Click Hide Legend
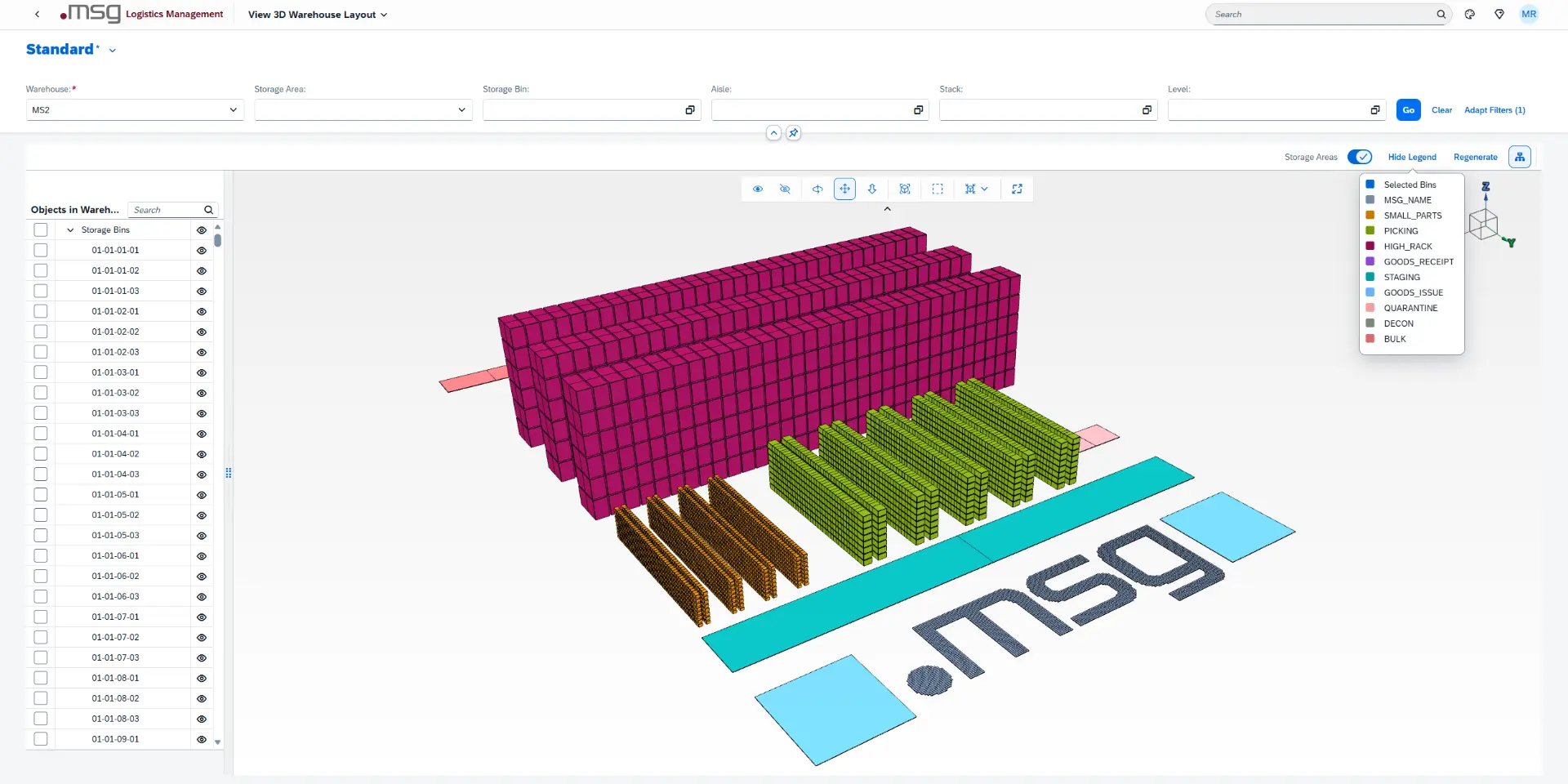Screen dimensions: 1568x784 click(x=1412, y=157)
